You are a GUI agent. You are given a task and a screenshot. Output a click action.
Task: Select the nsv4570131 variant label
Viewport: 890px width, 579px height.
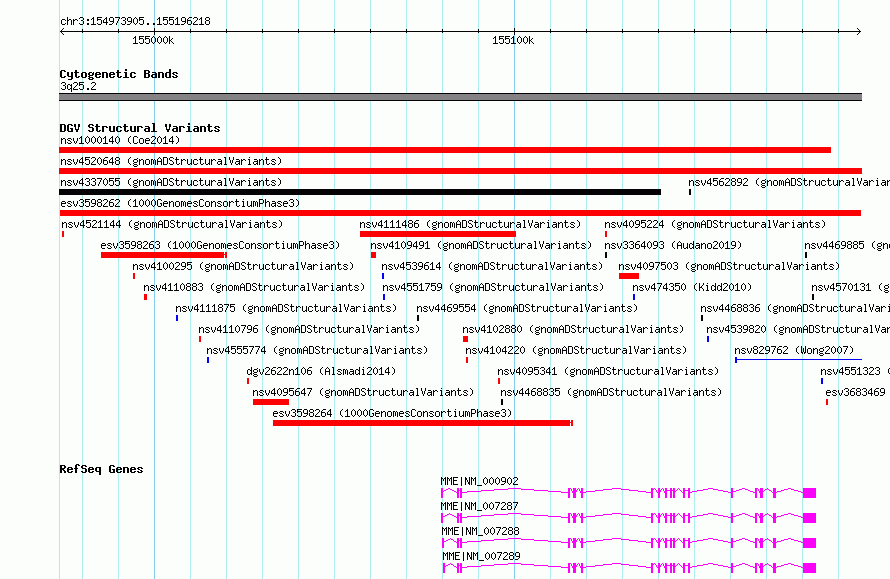850,287
